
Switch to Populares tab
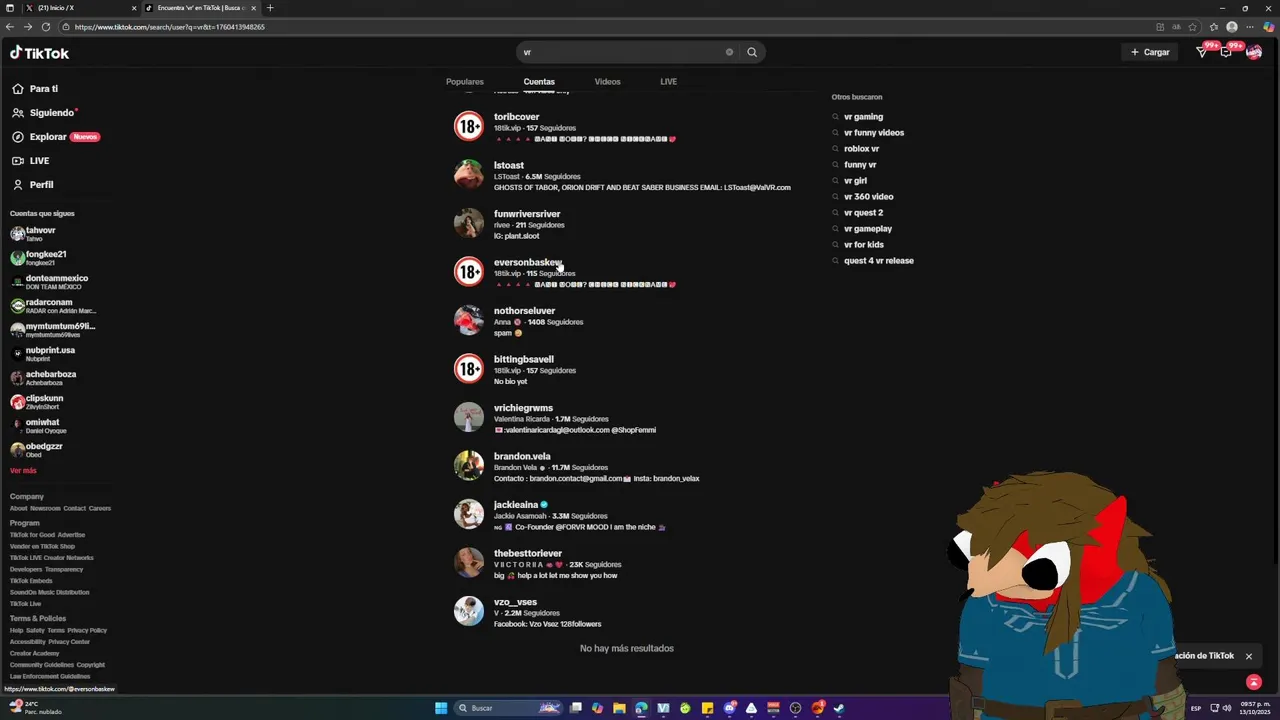pos(465,82)
